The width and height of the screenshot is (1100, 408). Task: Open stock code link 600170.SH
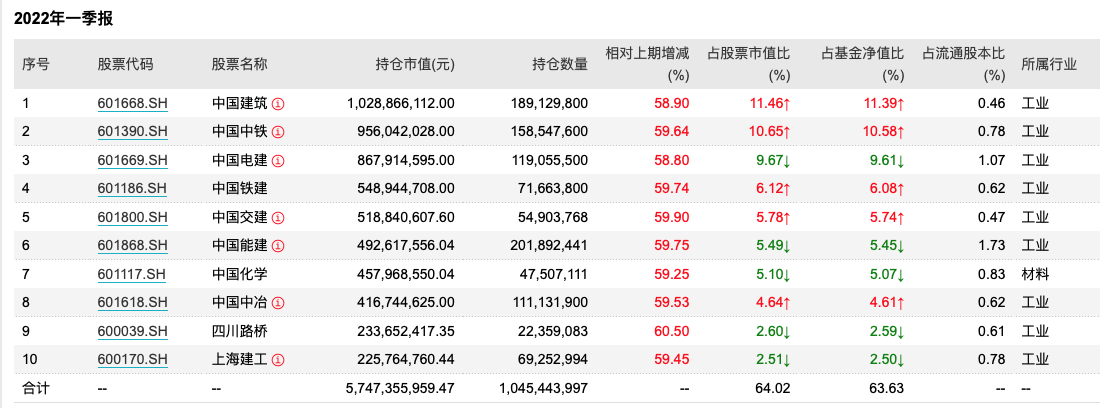[132, 359]
